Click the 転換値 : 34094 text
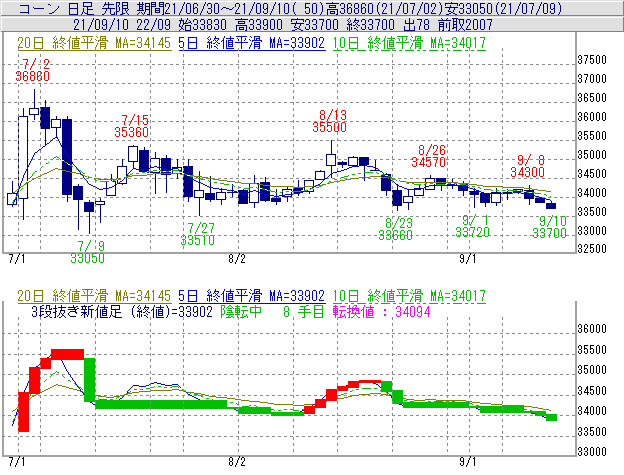 382,311
